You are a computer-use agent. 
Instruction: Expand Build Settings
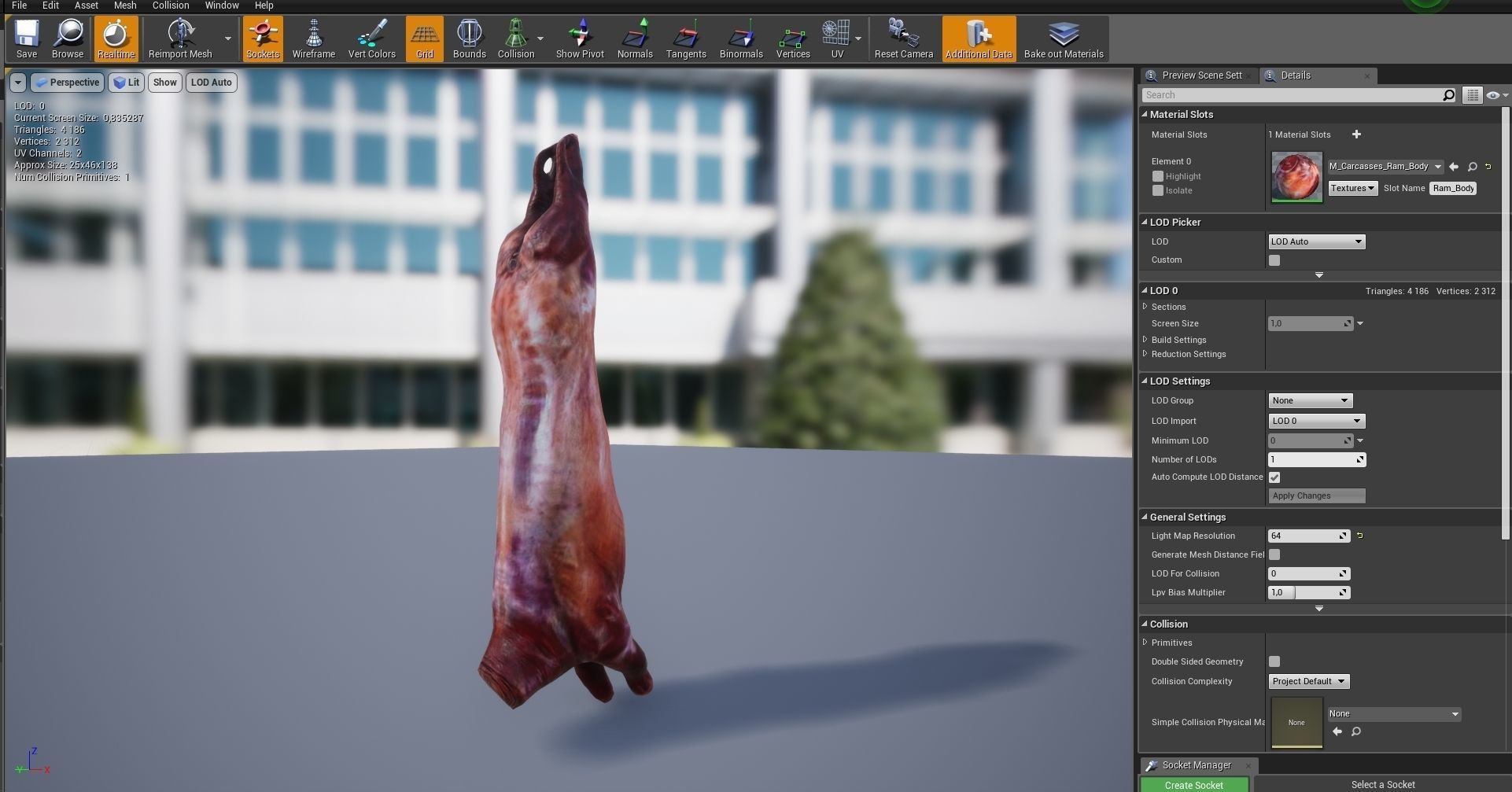pos(1145,340)
